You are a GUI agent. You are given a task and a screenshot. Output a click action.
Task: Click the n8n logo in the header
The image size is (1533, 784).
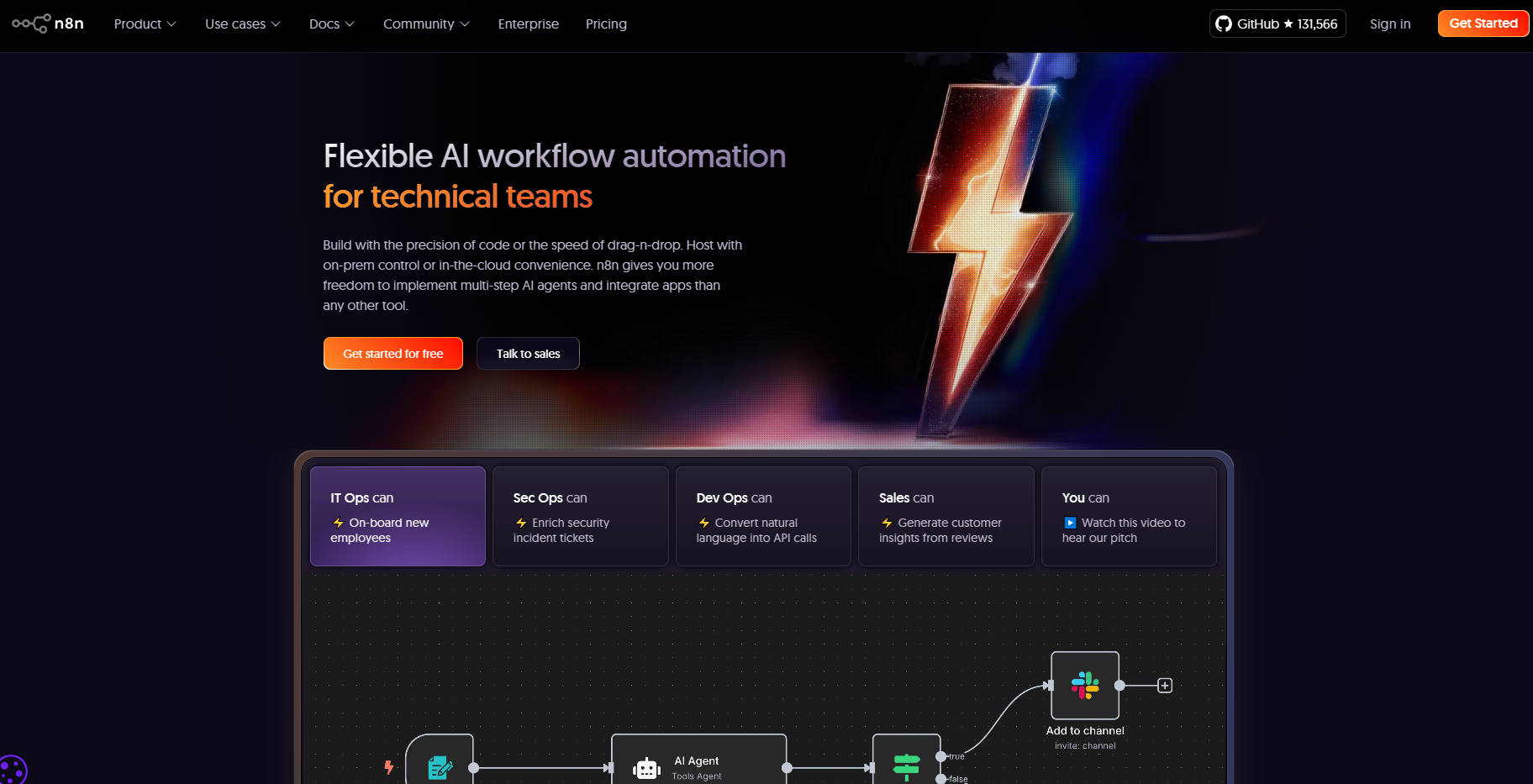pyautogui.click(x=48, y=24)
